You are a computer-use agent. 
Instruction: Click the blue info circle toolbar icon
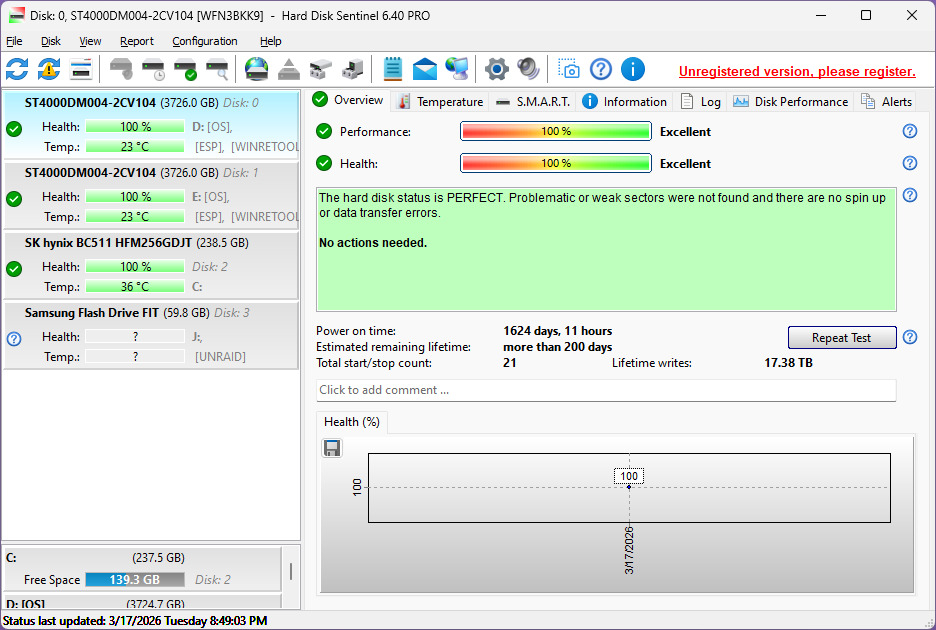(633, 69)
